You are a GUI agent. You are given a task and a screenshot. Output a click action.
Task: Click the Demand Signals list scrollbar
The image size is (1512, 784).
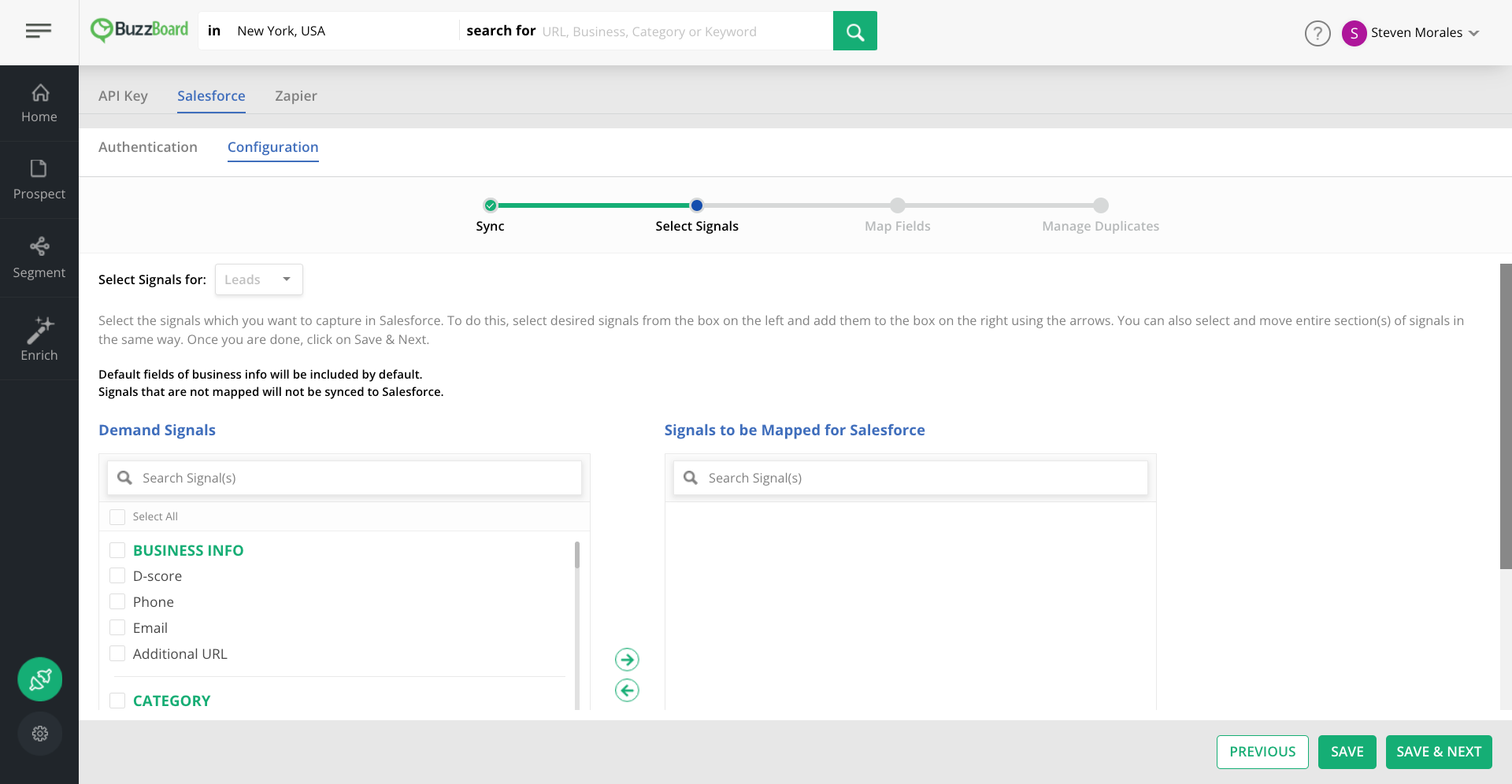coord(577,554)
